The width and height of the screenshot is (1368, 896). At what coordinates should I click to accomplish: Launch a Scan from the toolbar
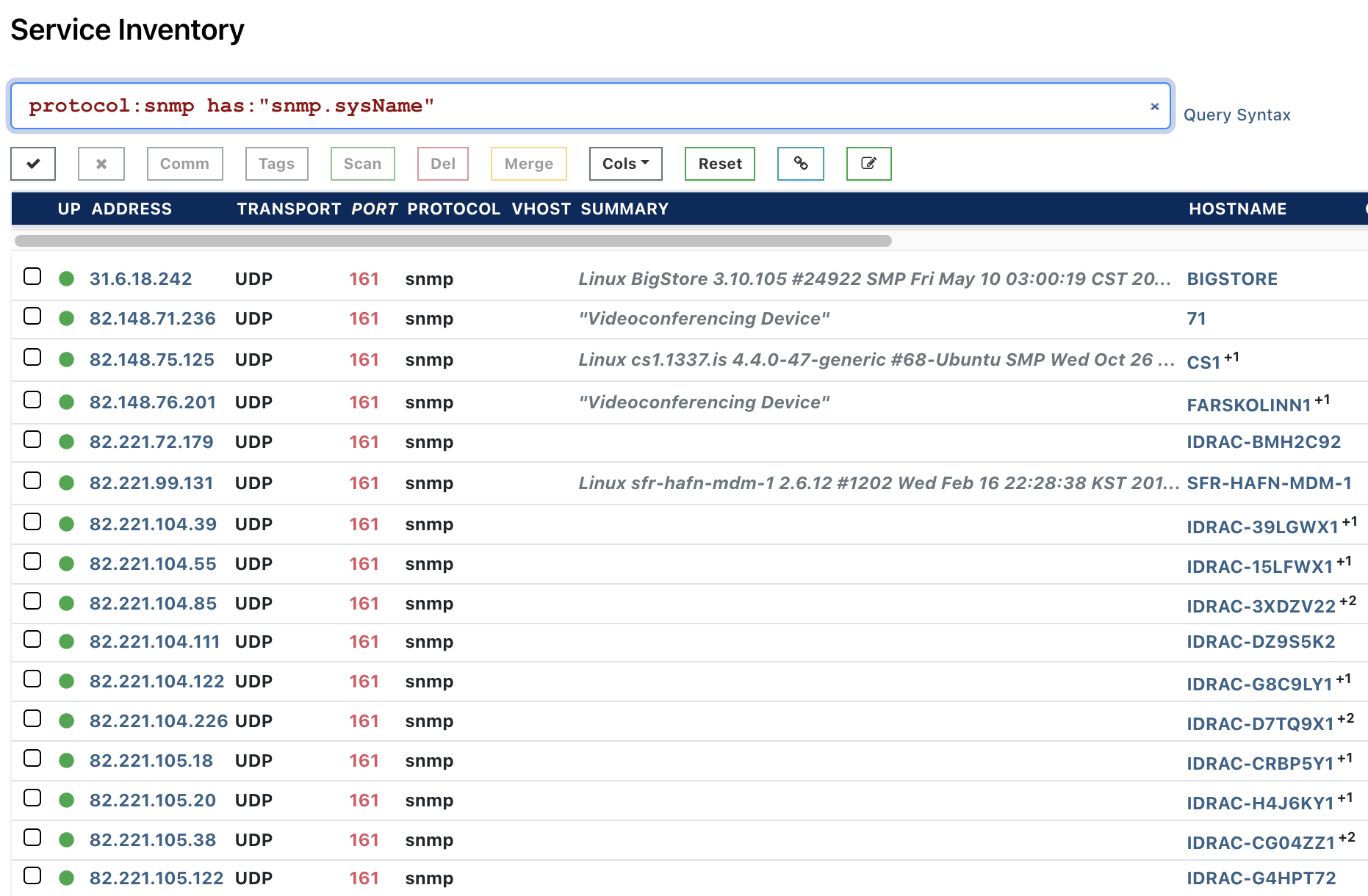(x=362, y=164)
